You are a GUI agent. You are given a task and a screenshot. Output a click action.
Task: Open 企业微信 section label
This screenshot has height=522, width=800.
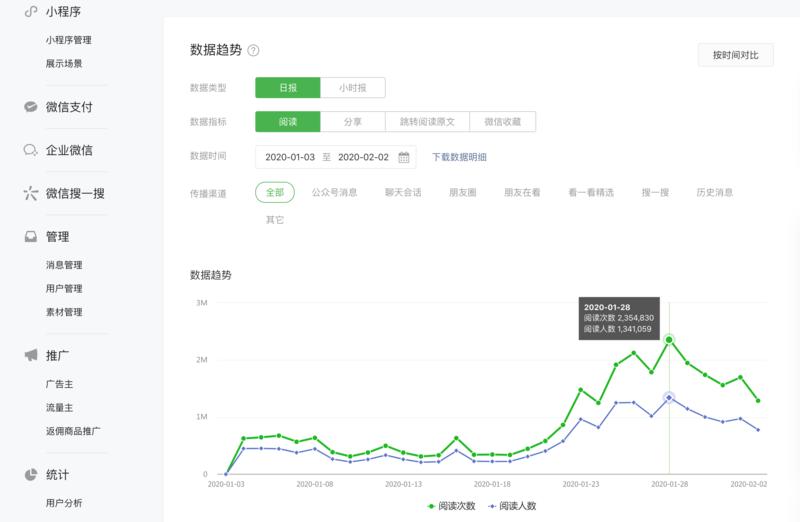69,150
